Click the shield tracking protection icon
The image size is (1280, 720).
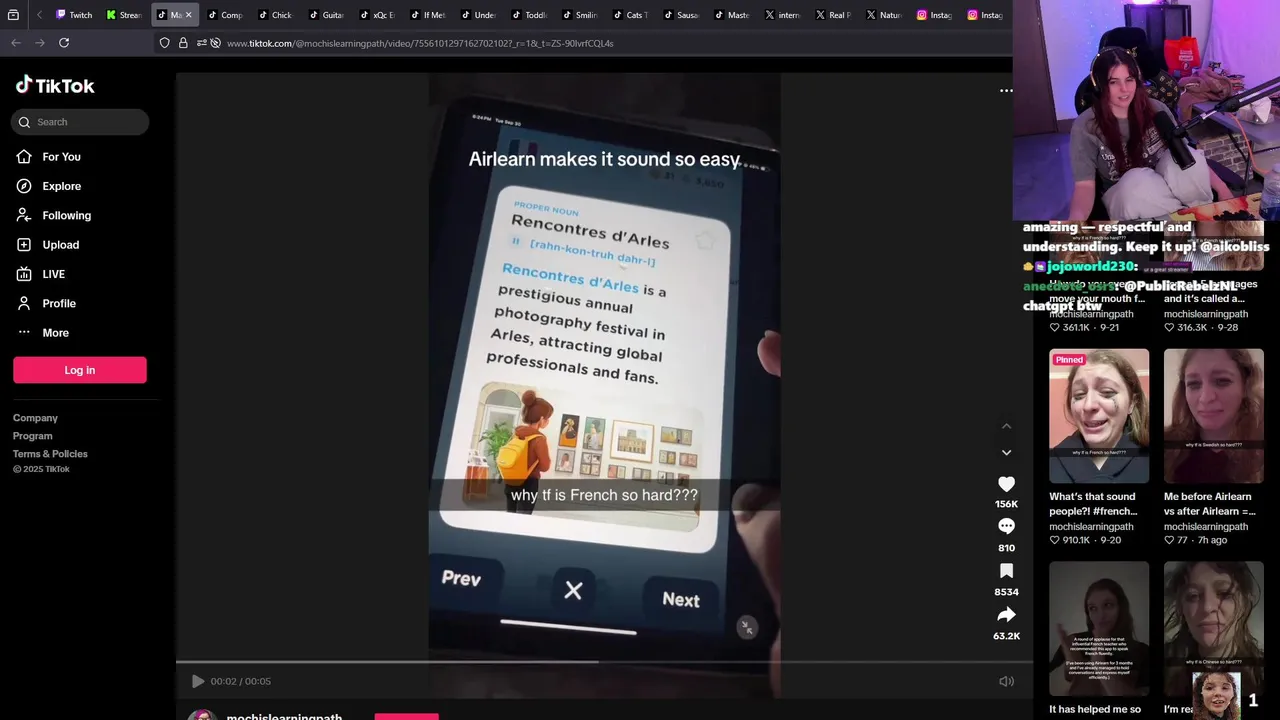pos(165,43)
